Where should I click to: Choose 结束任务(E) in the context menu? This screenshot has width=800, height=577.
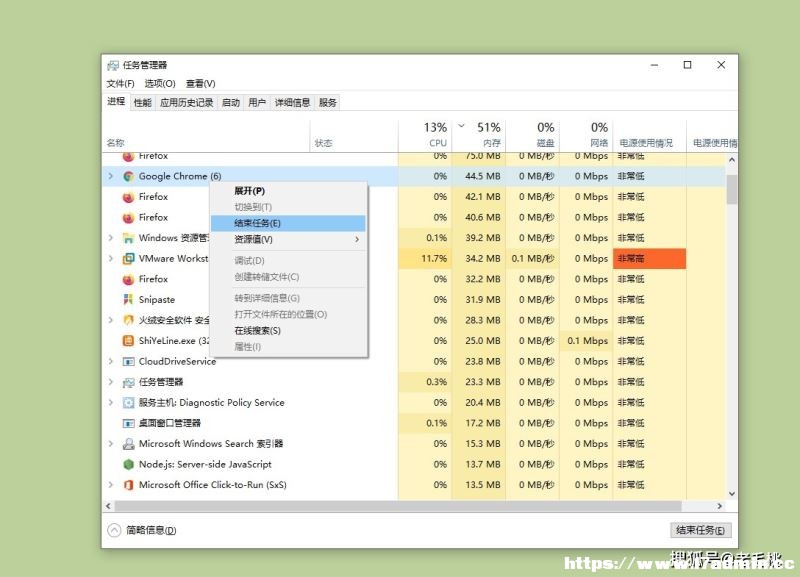288,223
